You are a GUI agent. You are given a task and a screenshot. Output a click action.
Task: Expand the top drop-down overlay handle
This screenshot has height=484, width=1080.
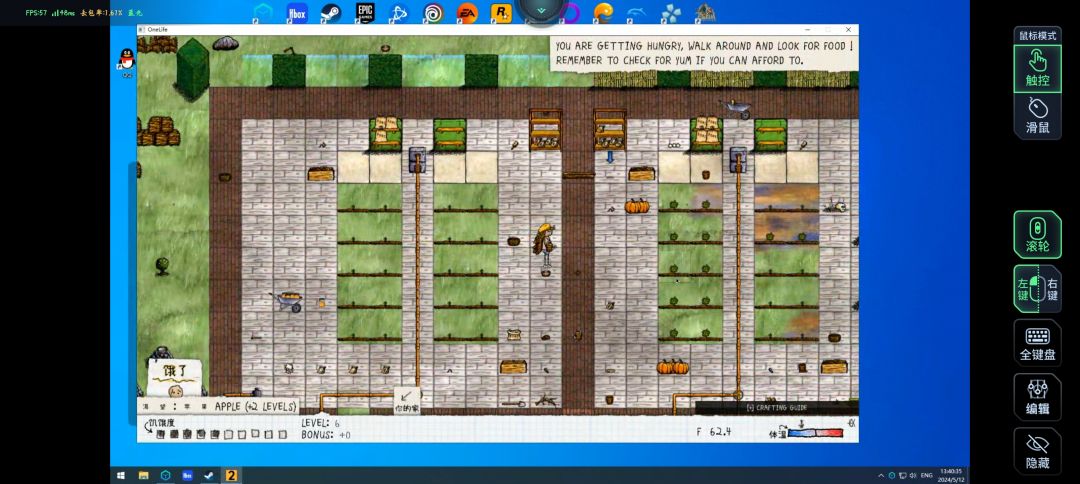541,9
